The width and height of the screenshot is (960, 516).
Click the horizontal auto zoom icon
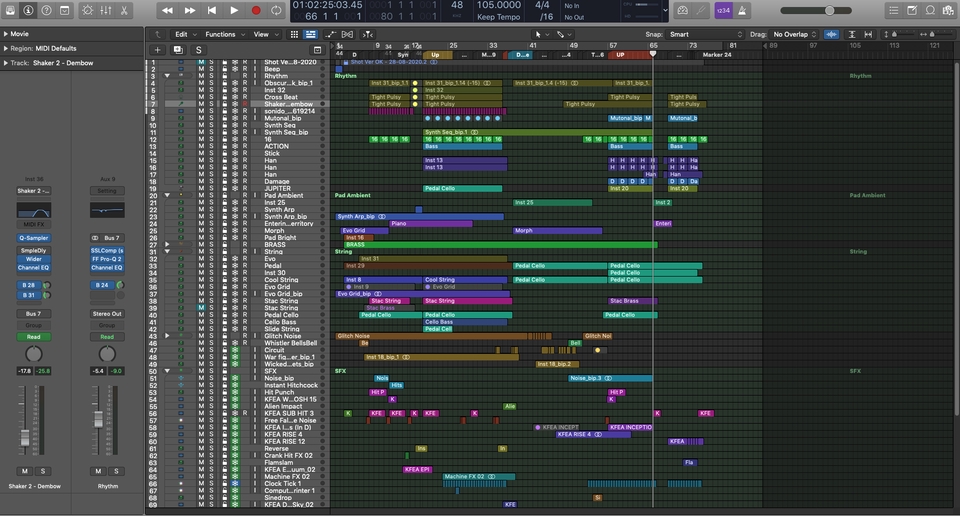(868, 34)
